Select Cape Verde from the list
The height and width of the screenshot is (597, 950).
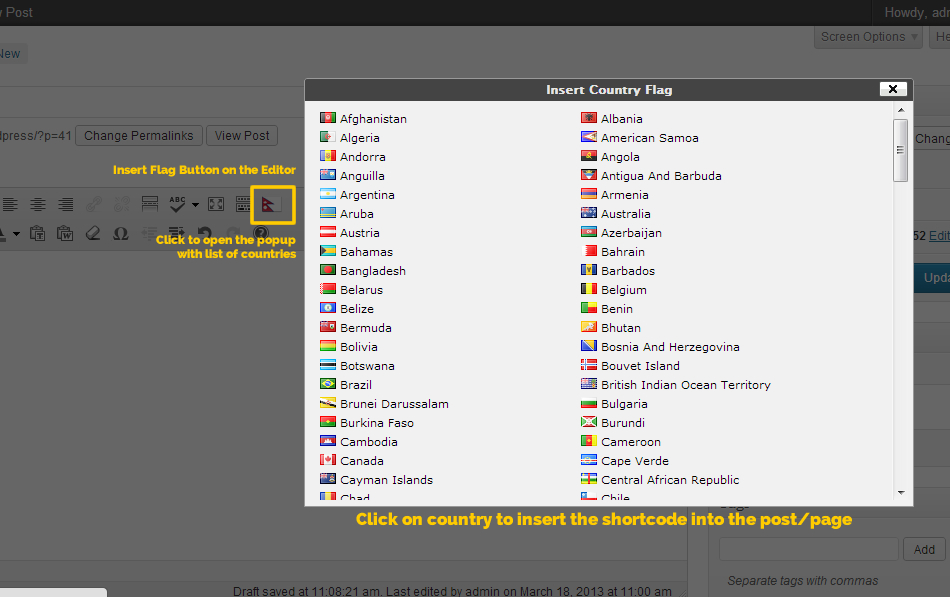point(635,461)
